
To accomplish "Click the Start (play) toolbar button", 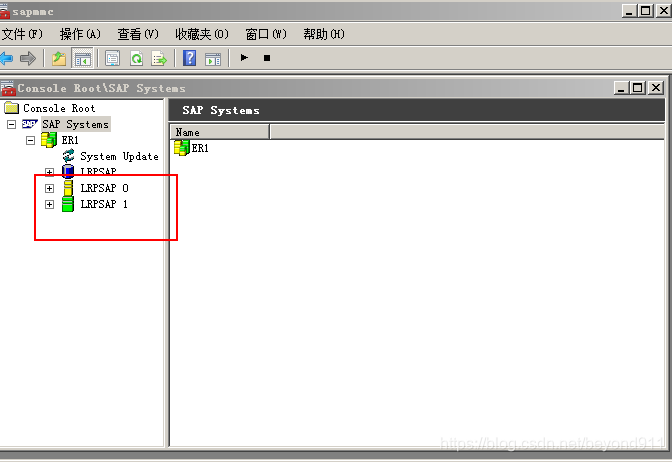I will click(244, 57).
